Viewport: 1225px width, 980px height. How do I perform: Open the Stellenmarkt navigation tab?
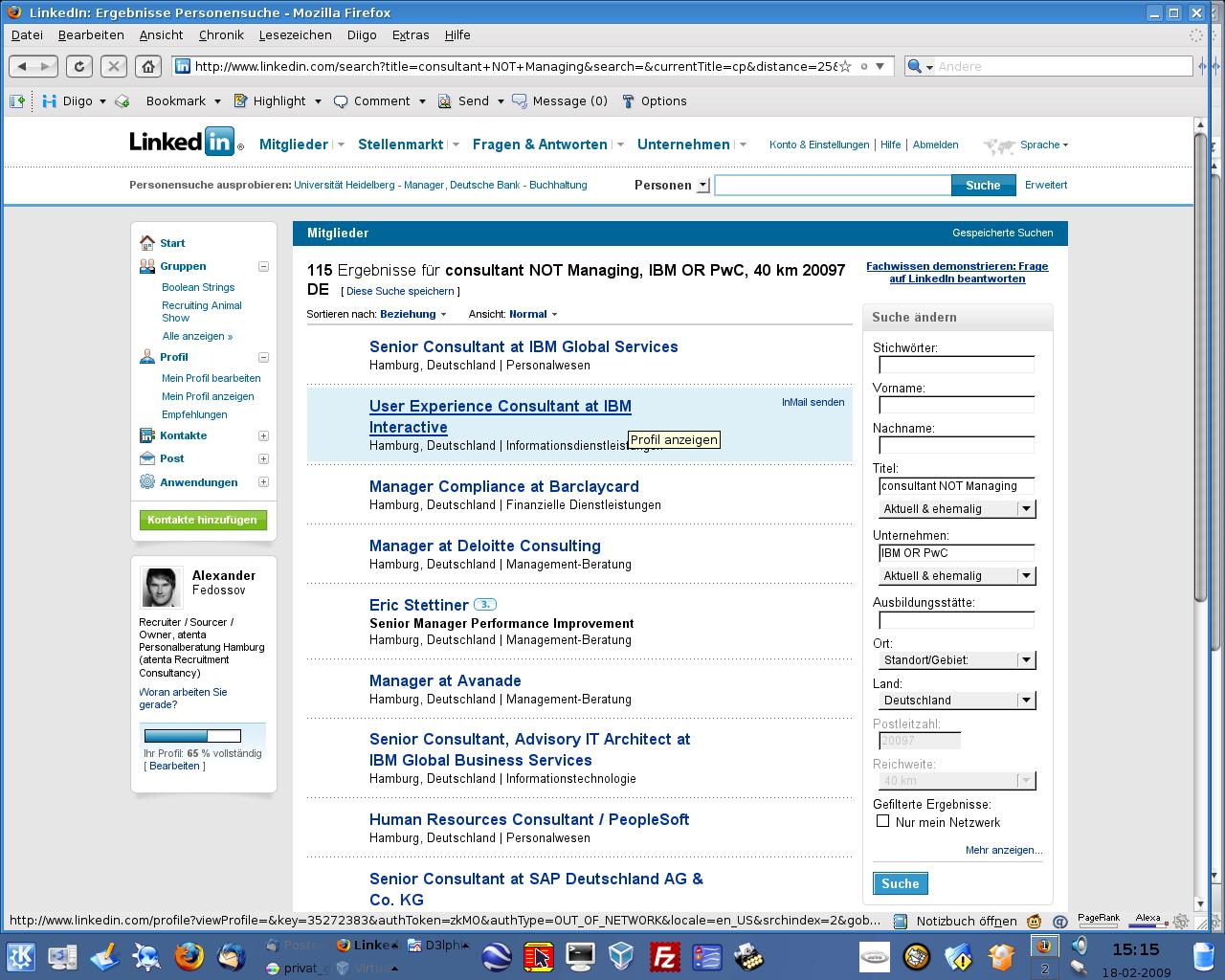400,145
